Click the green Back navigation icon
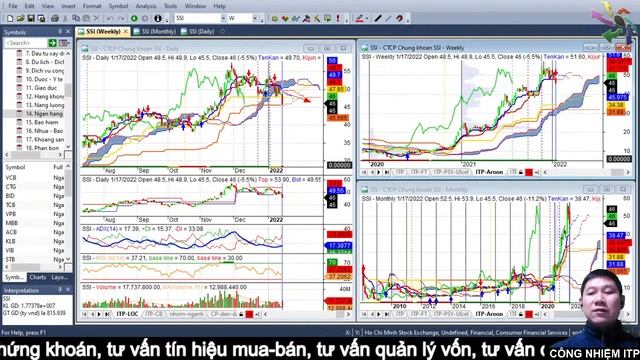Screen dimensions: 640x360 pyautogui.click(x=134, y=18)
